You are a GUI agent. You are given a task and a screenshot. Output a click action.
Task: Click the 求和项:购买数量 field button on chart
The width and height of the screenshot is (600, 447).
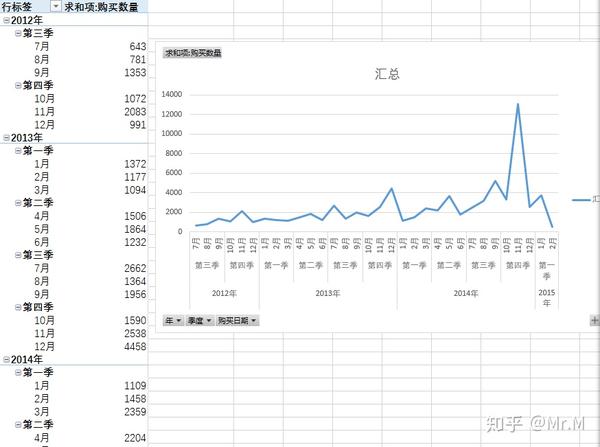[x=193, y=53]
